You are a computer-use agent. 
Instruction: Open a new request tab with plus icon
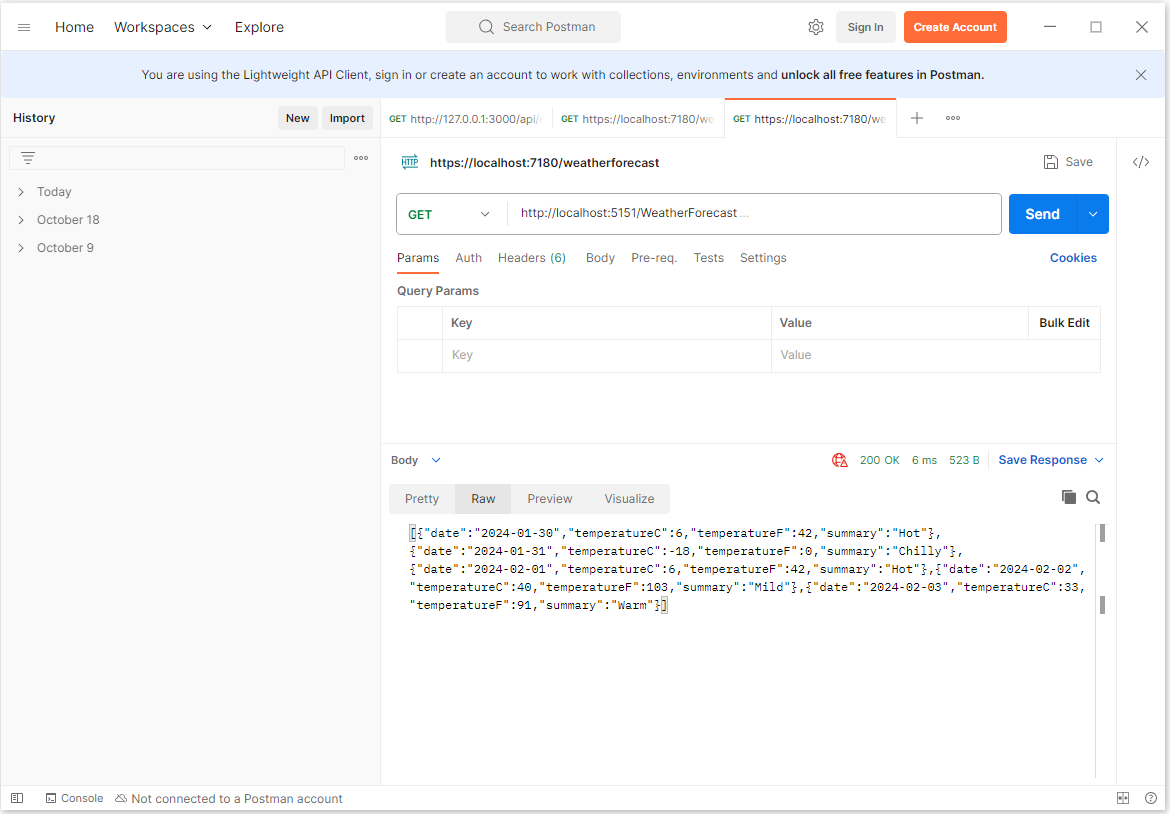coord(917,118)
